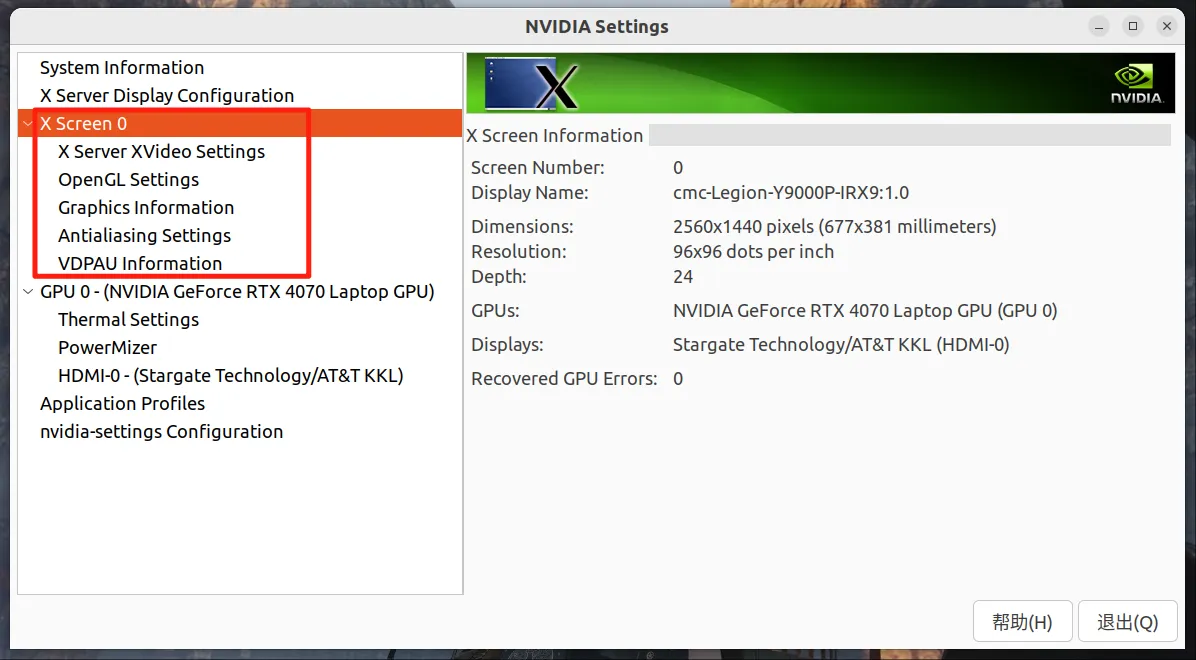Open the PowerMizer page
Viewport: 1196px width, 660px height.
click(107, 348)
